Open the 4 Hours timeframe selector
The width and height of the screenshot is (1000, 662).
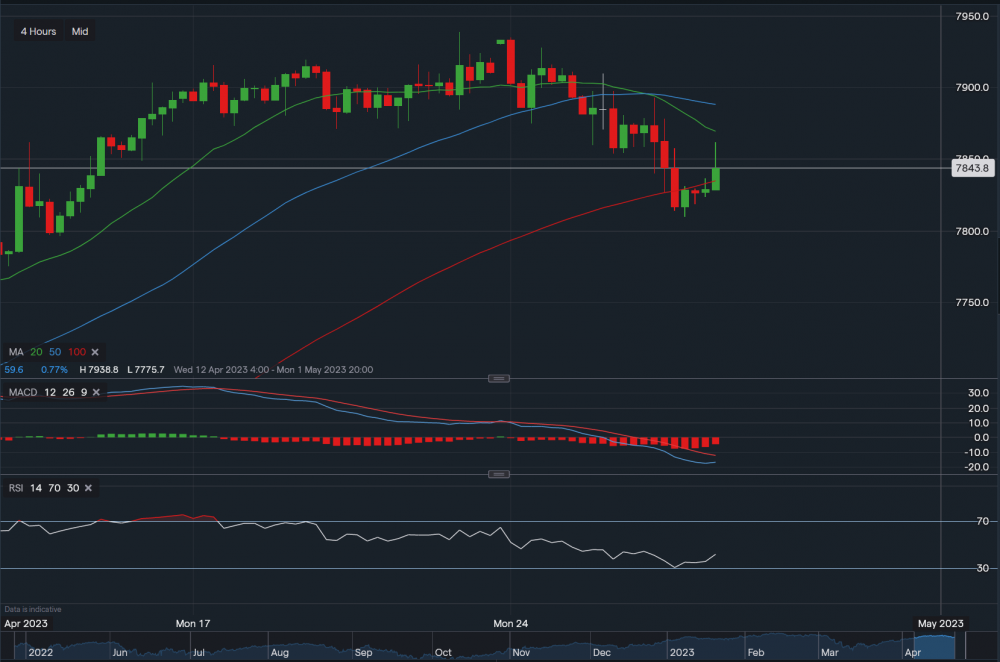pos(37,31)
